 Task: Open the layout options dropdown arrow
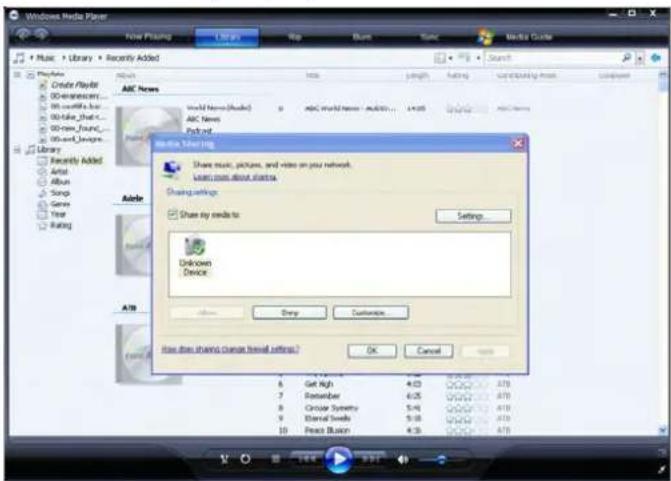450,58
